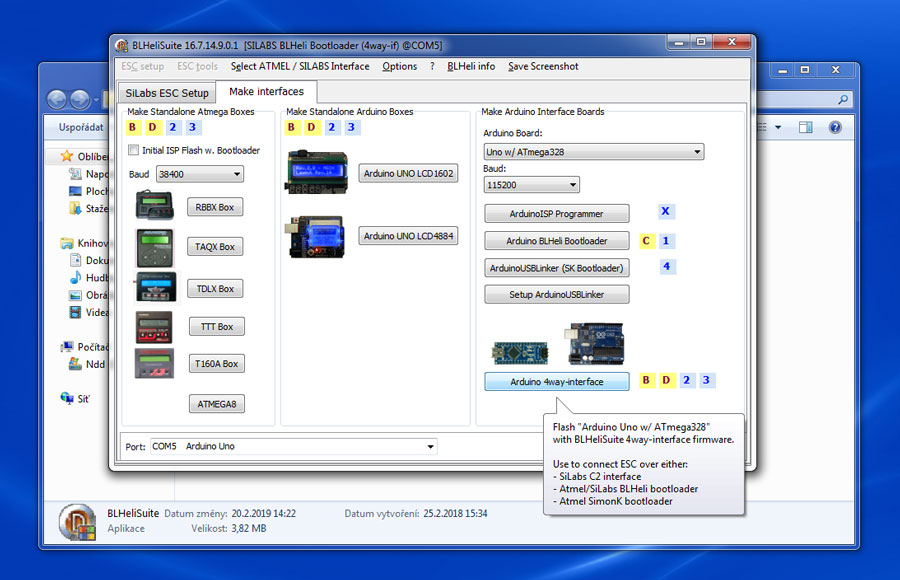
Task: Click the T160A Box button
Action: point(216,364)
